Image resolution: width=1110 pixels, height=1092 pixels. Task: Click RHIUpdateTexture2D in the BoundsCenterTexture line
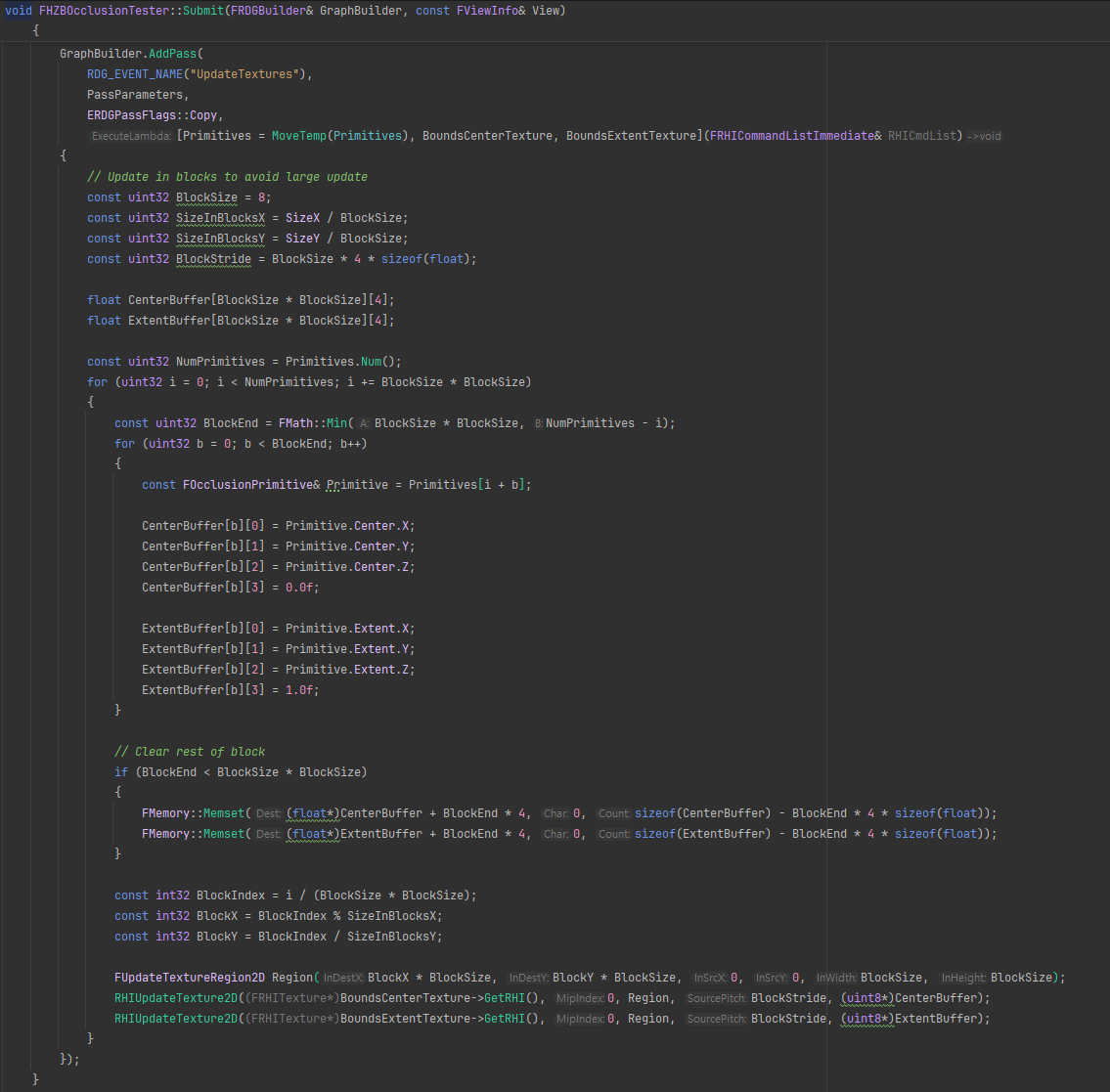(176, 998)
